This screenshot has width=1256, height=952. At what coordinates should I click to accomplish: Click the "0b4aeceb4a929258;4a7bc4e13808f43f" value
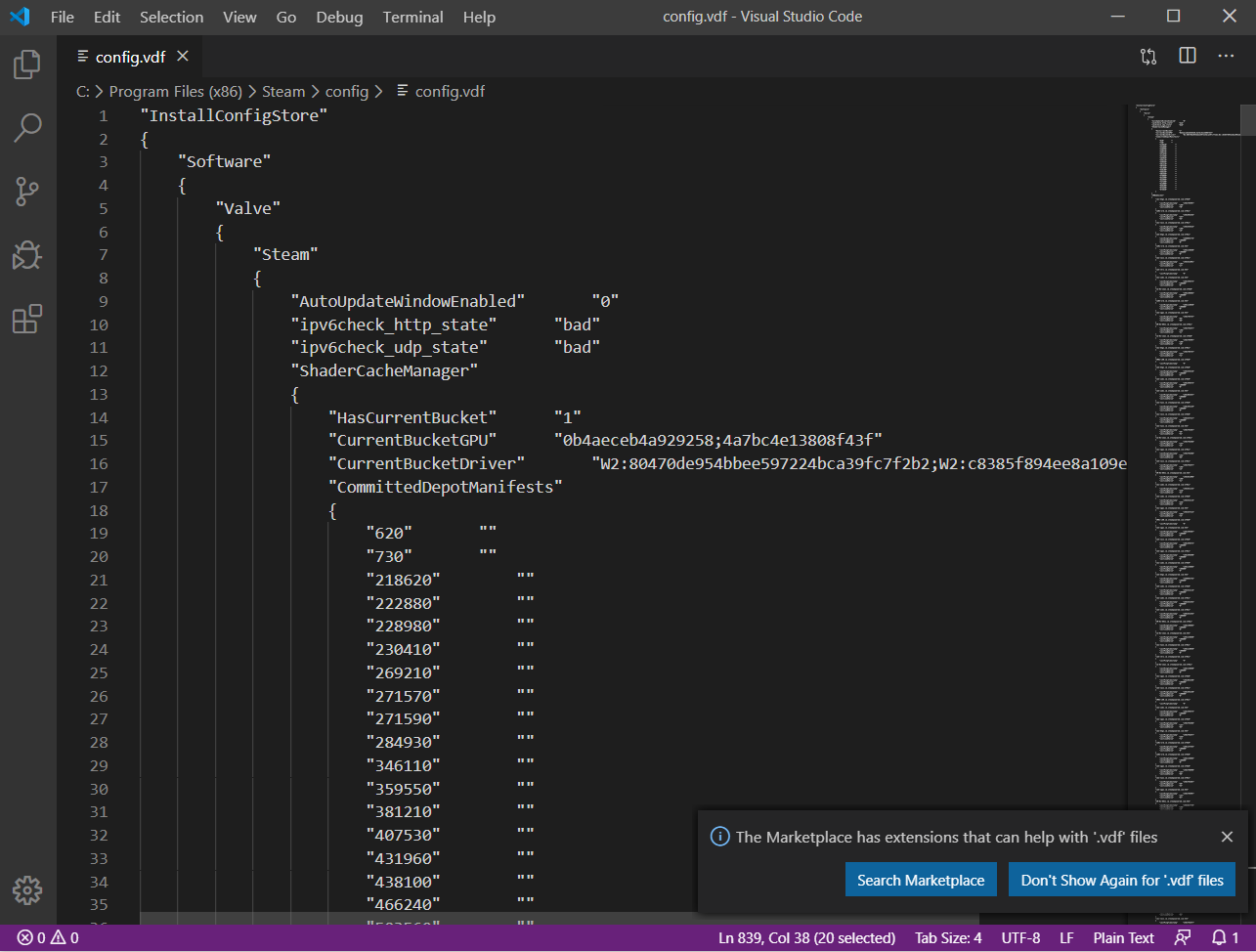[718, 441]
